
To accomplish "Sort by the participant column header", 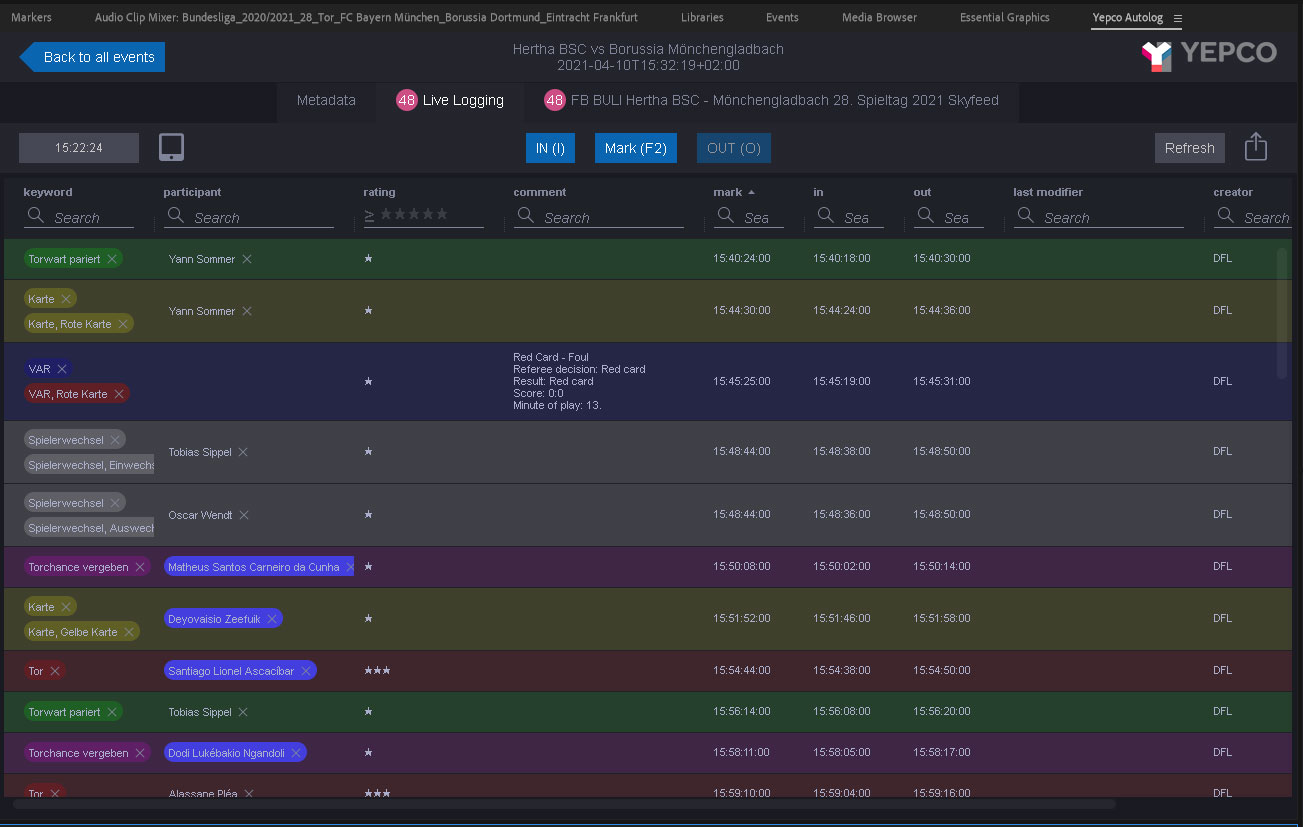I will [192, 192].
